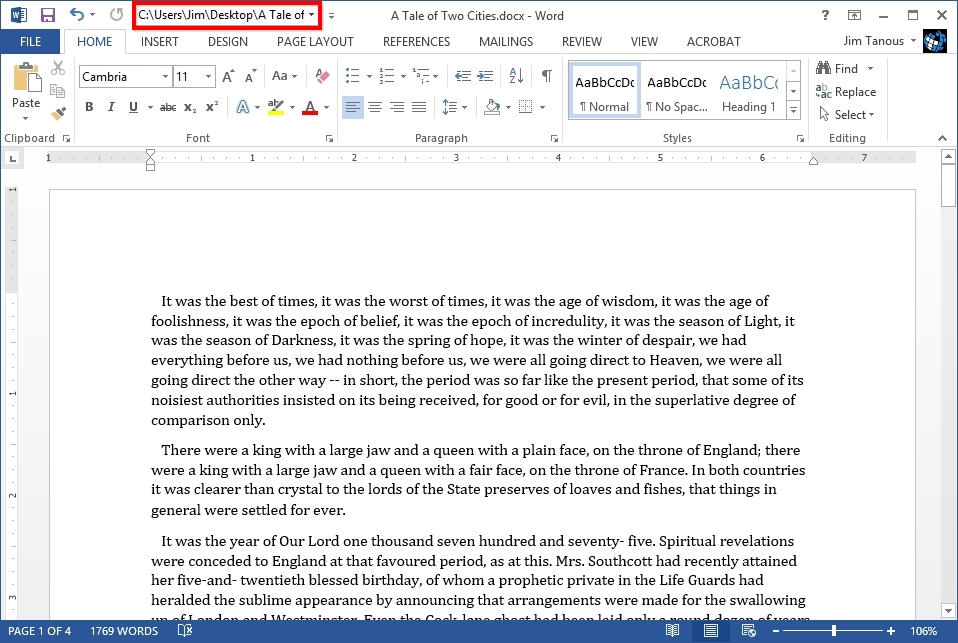Switch to Read Mode view
Viewport: 958px width, 643px height.
[x=672, y=630]
